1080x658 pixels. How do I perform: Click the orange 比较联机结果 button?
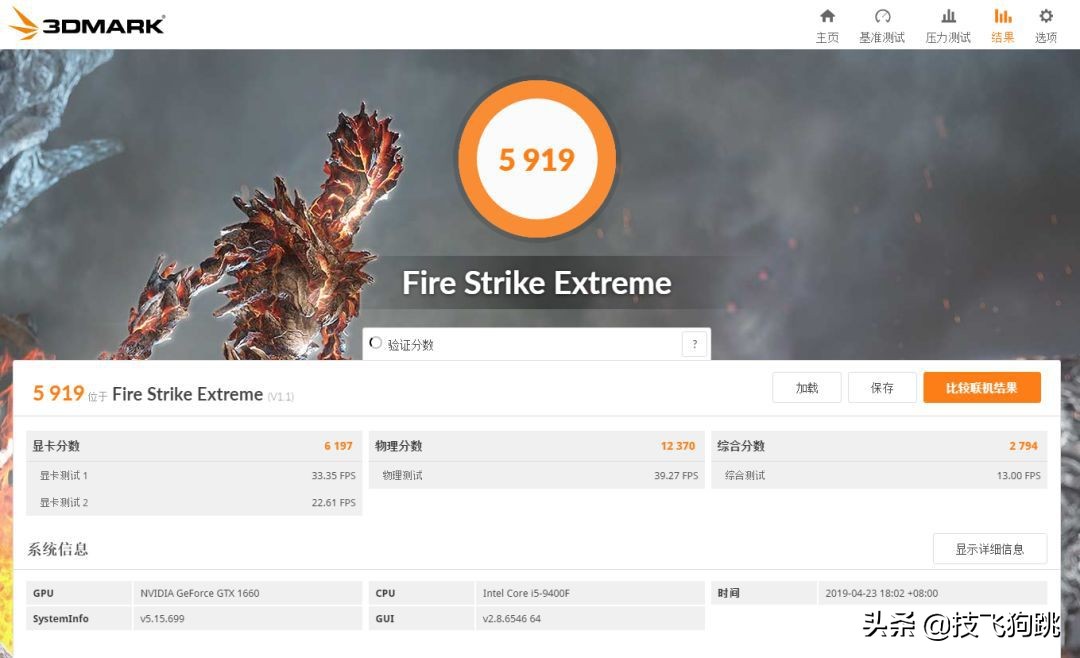tap(982, 387)
